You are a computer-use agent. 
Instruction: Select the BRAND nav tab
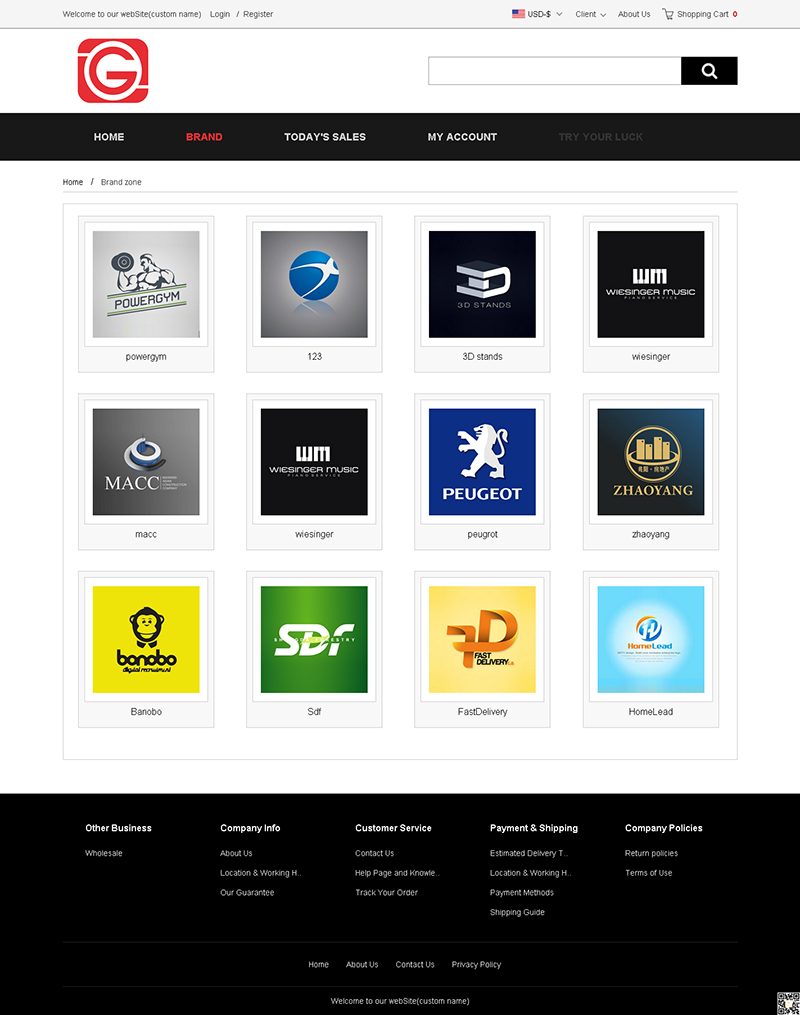pos(204,137)
